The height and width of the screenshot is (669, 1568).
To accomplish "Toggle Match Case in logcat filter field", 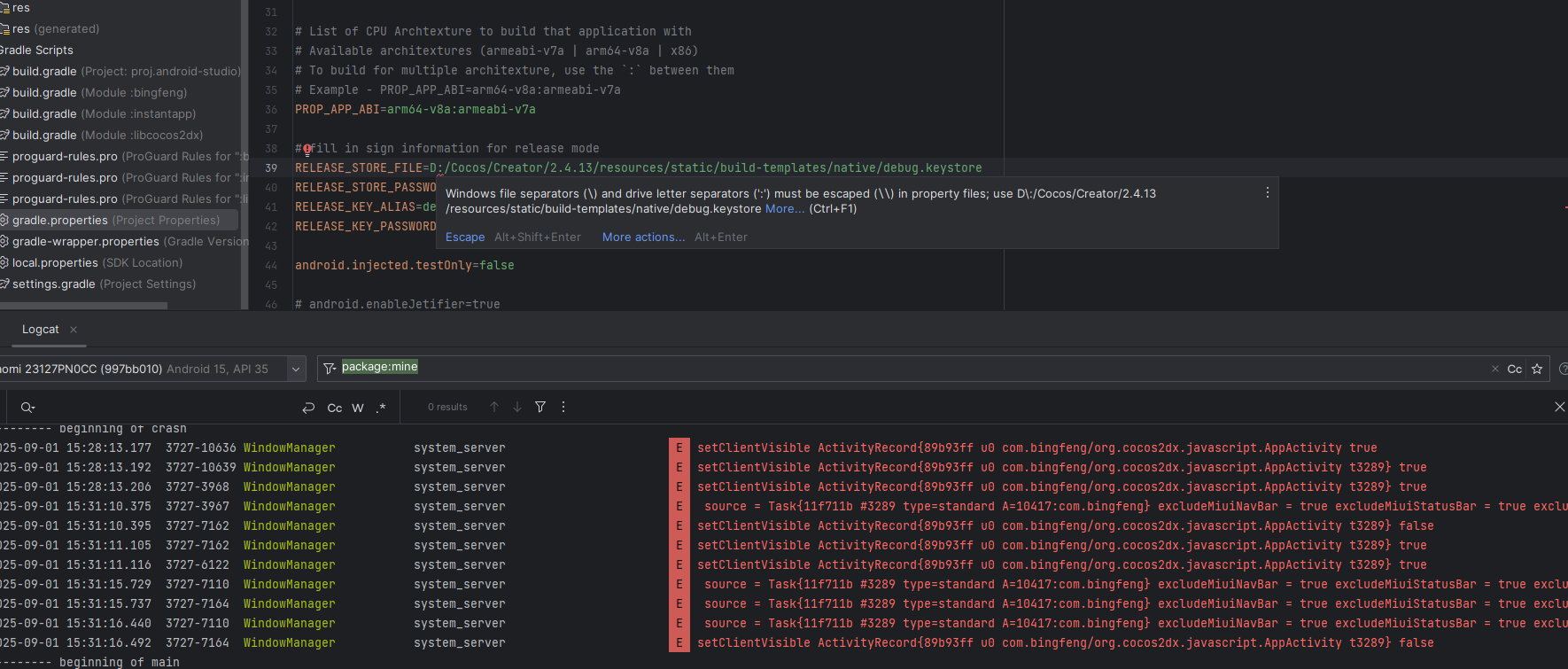I will click(1515, 369).
